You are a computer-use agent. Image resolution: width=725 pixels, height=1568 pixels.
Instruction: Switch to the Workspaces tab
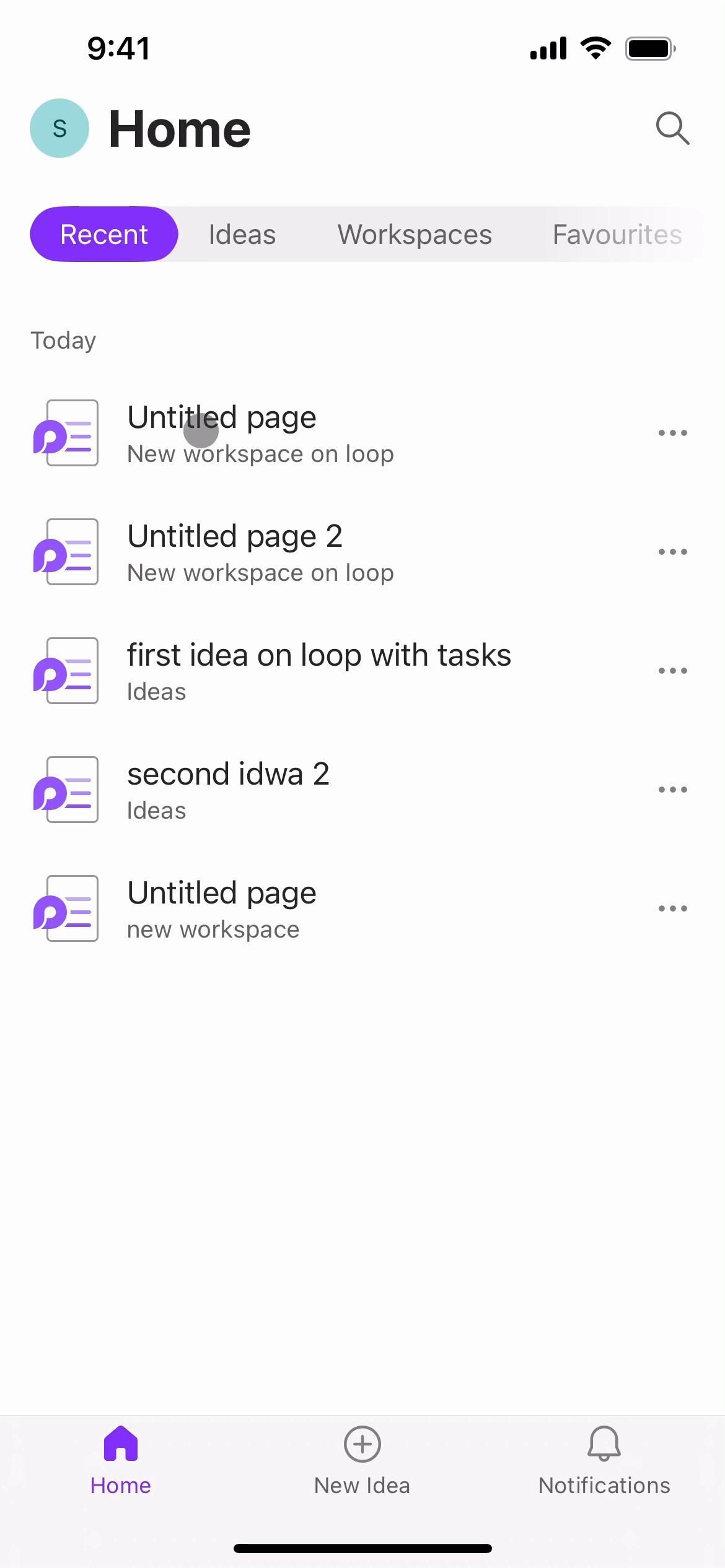click(415, 235)
